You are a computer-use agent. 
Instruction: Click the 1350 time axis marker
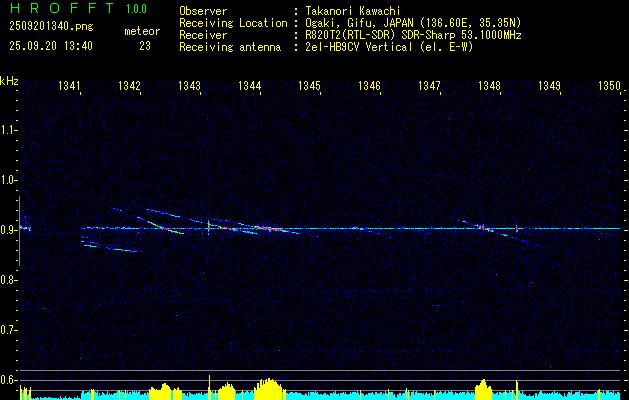609,85
